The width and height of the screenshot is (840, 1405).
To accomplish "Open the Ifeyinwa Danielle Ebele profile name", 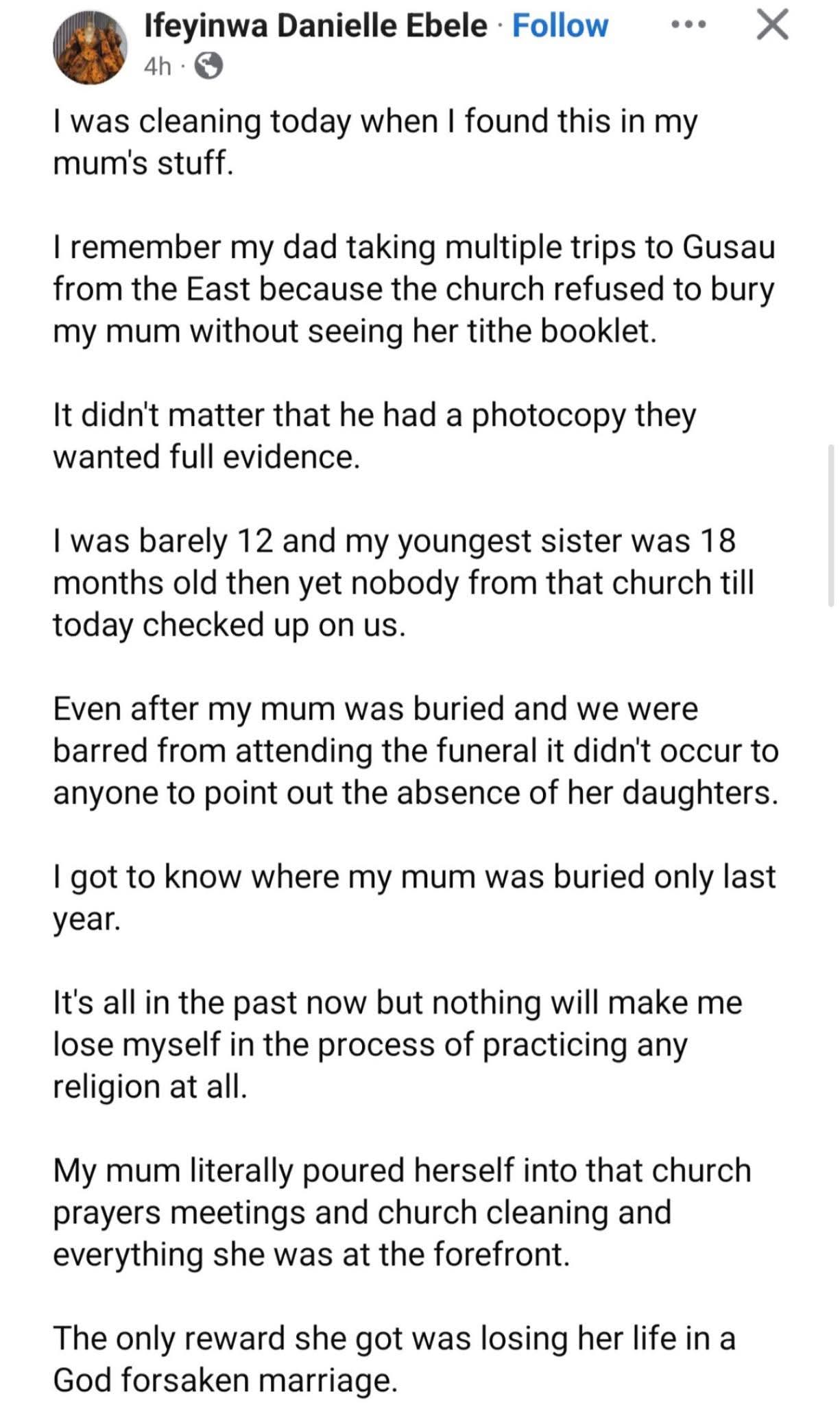I will [x=315, y=26].
